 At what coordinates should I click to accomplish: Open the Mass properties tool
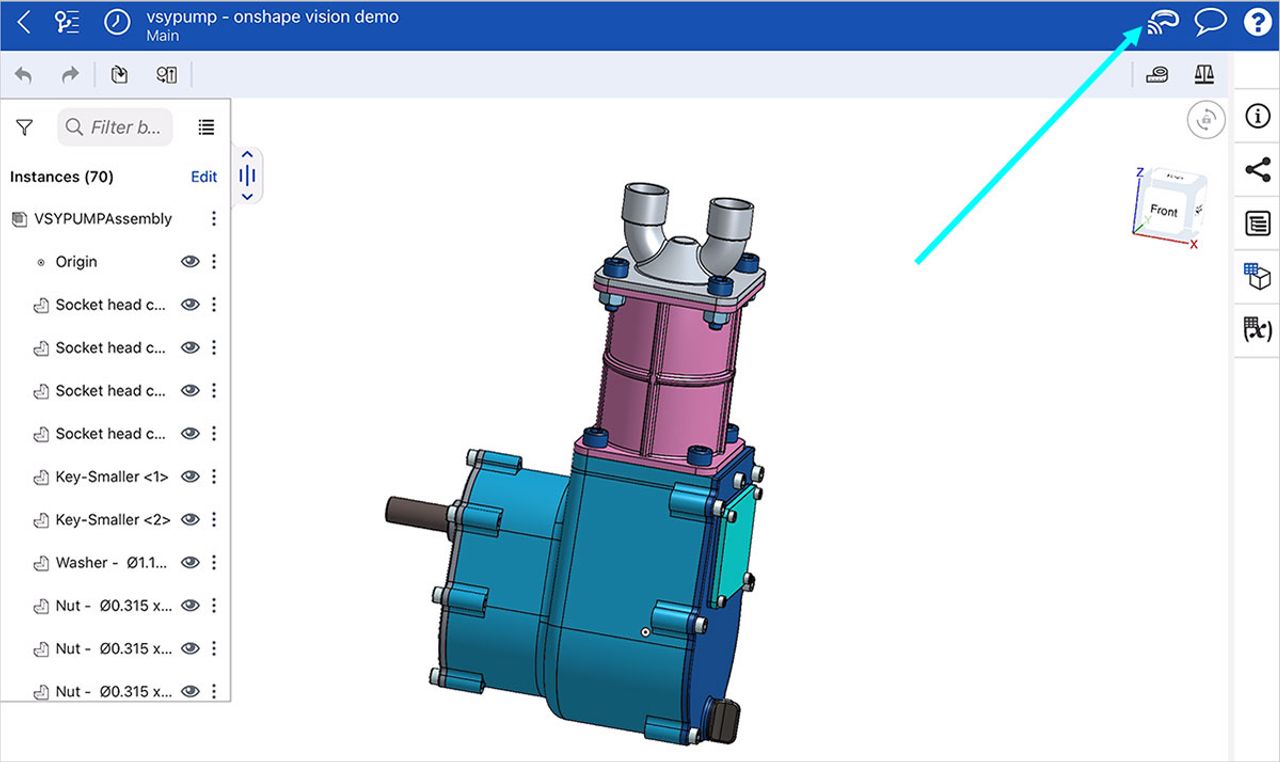[1204, 74]
